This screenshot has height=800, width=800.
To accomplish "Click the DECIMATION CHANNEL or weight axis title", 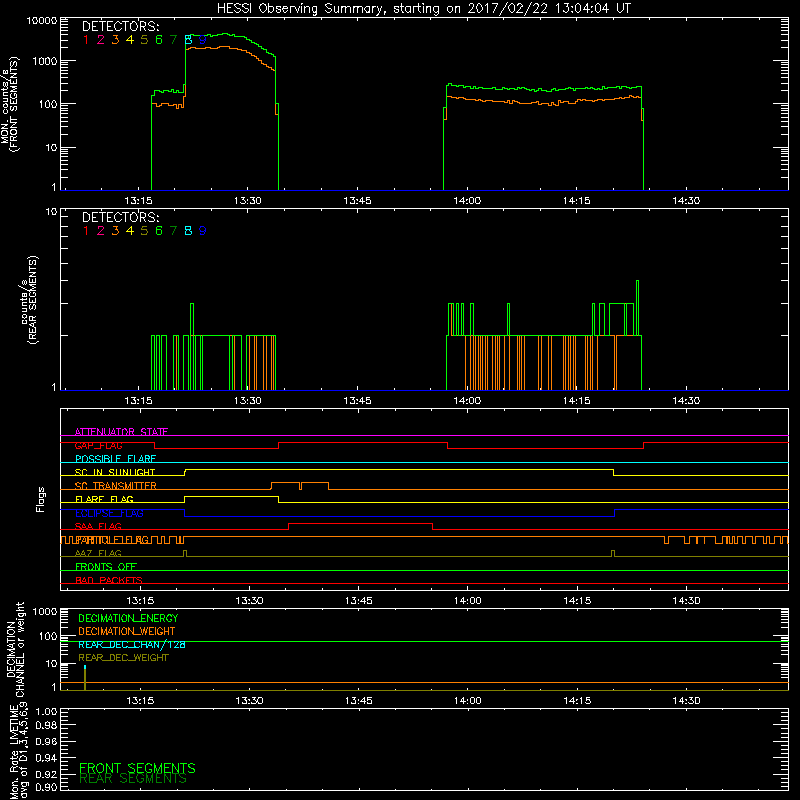I will click(15, 649).
